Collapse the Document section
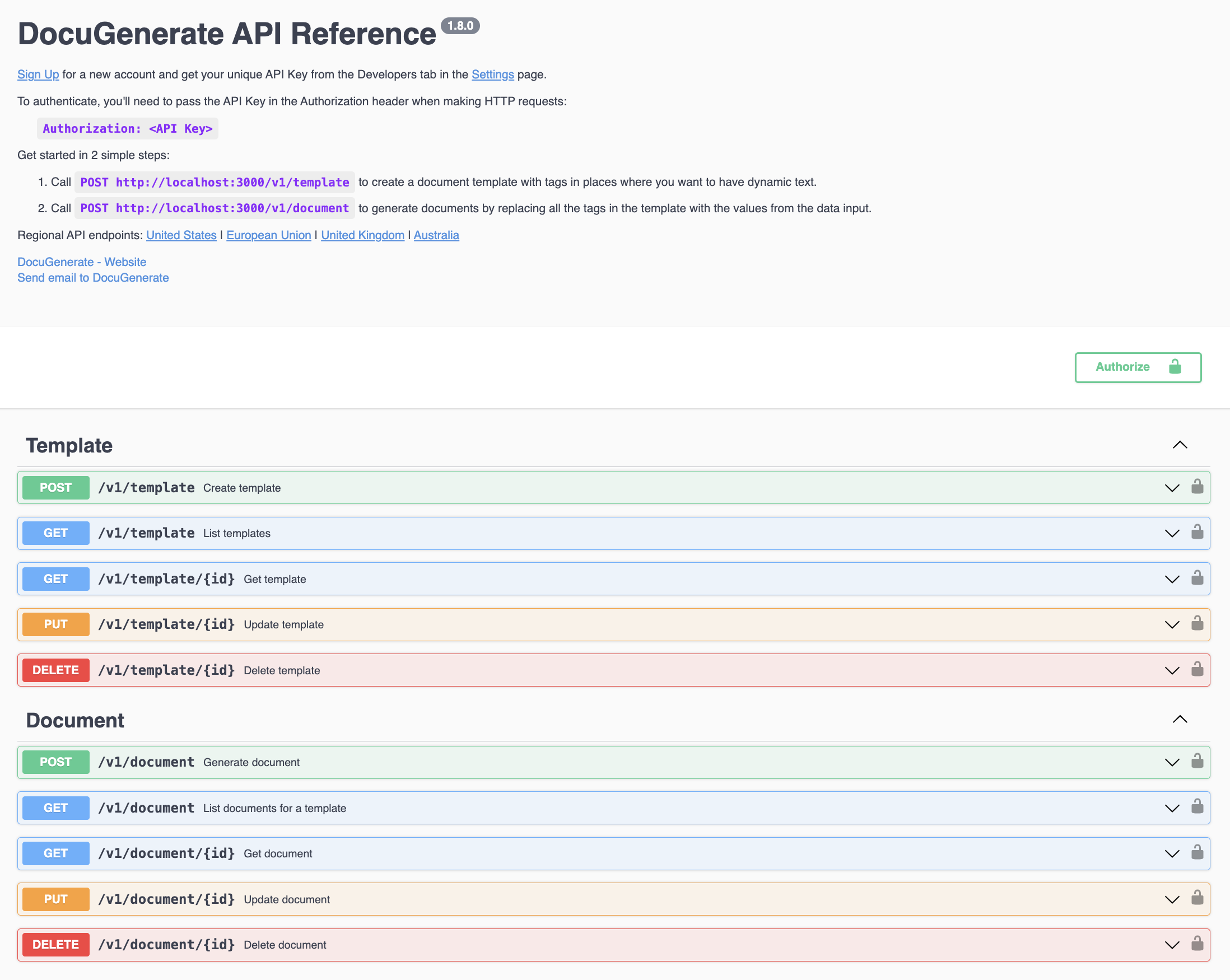This screenshot has width=1230, height=980. coord(1180,719)
